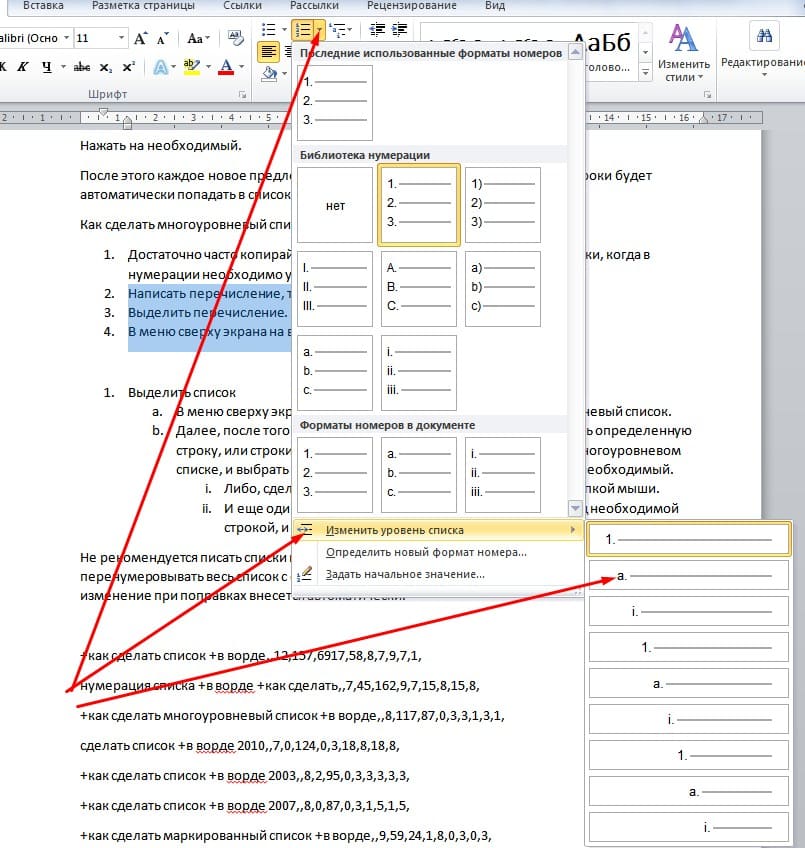Click 'Определить новый формат номера...'

coord(426,552)
